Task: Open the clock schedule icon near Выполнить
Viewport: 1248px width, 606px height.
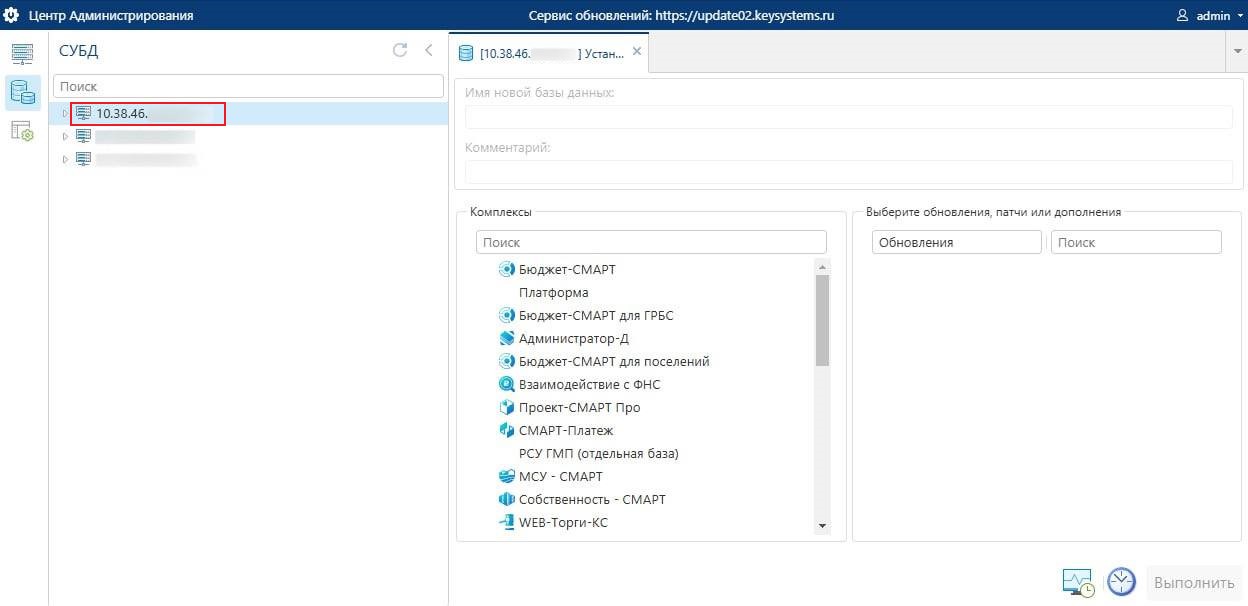Action: tap(1122, 582)
